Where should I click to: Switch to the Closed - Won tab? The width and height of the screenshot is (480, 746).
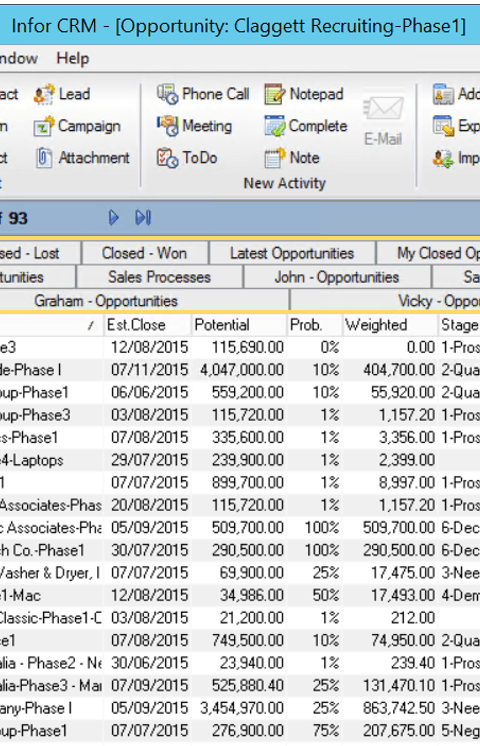click(145, 253)
